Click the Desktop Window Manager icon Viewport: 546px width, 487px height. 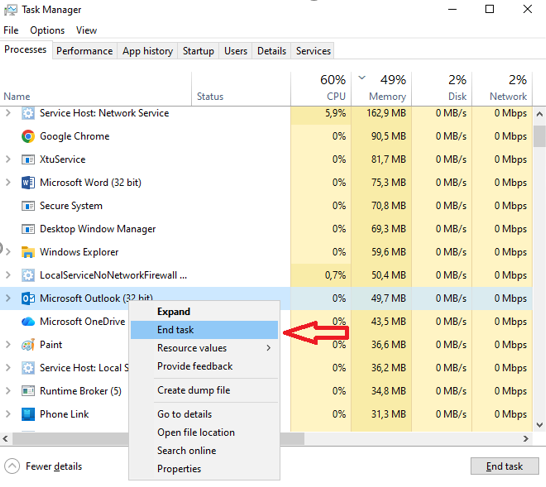click(28, 229)
